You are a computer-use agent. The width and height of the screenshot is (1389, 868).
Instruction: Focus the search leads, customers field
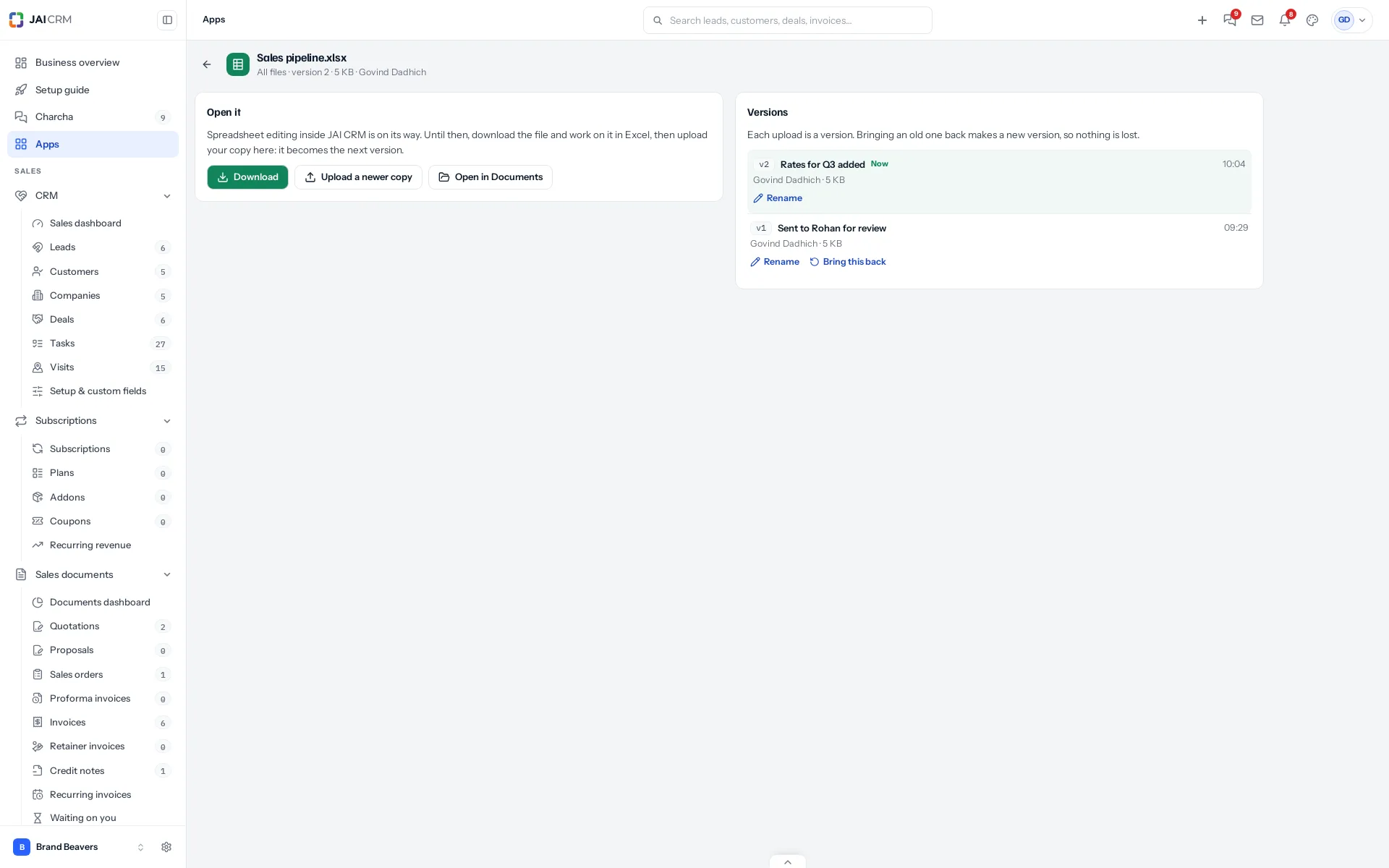coord(787,20)
